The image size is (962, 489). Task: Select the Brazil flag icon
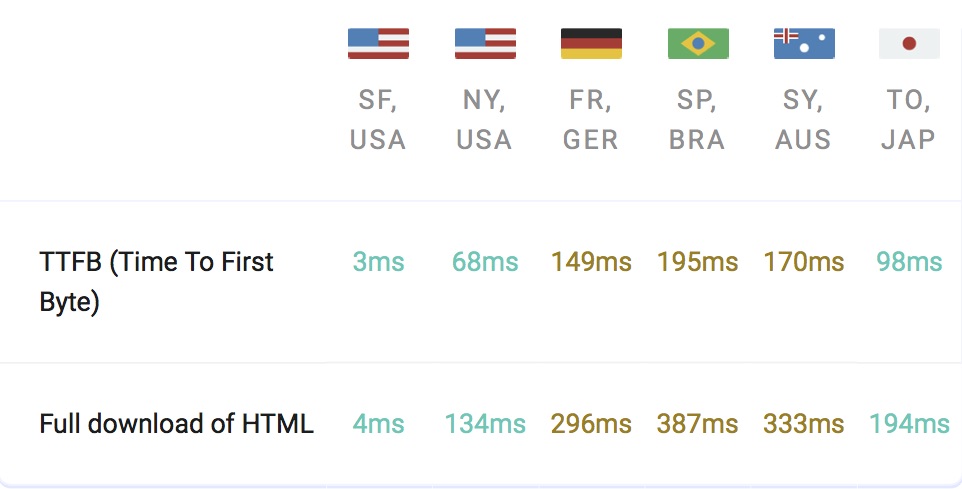pyautogui.click(x=698, y=44)
